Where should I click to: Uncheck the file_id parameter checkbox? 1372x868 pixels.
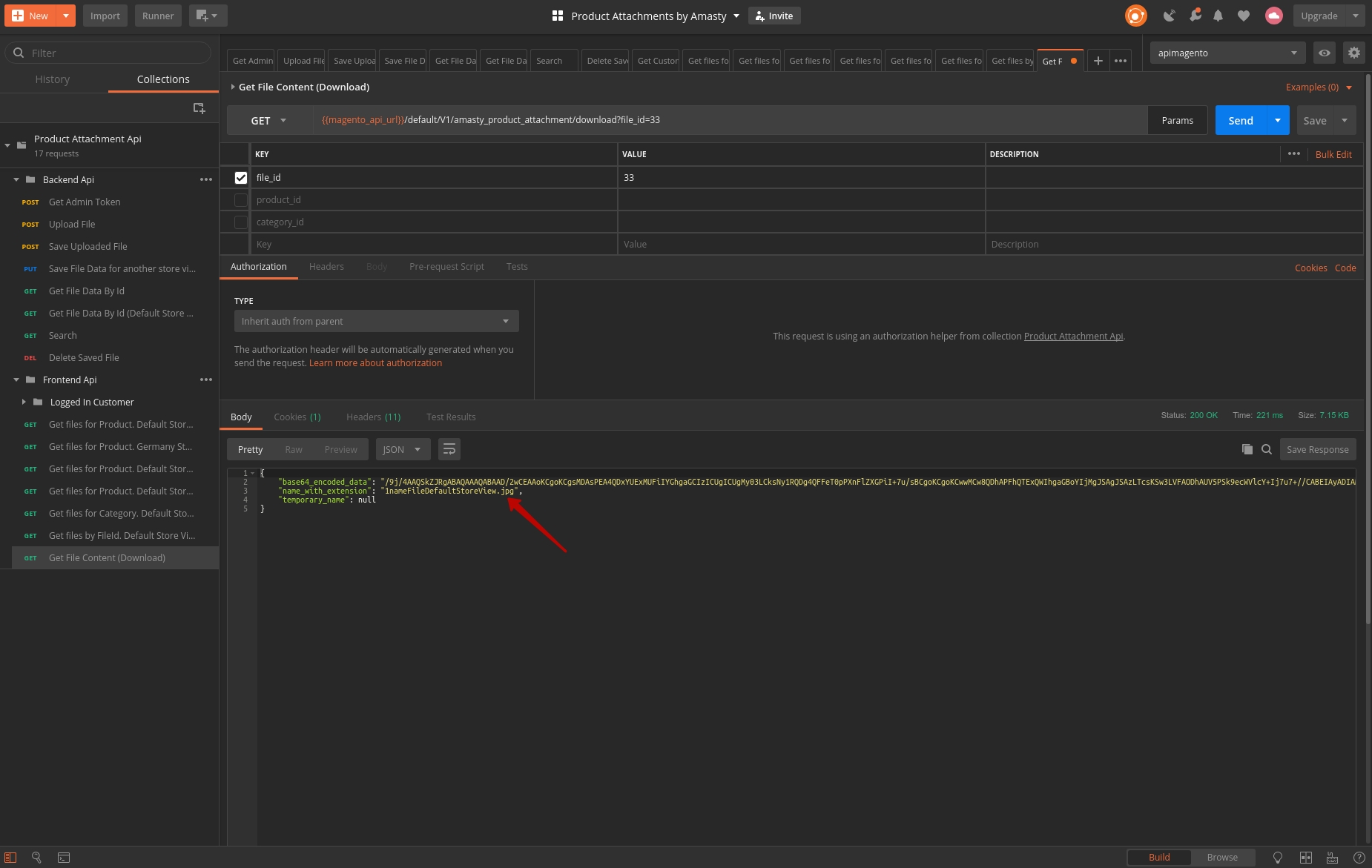pyautogui.click(x=240, y=178)
